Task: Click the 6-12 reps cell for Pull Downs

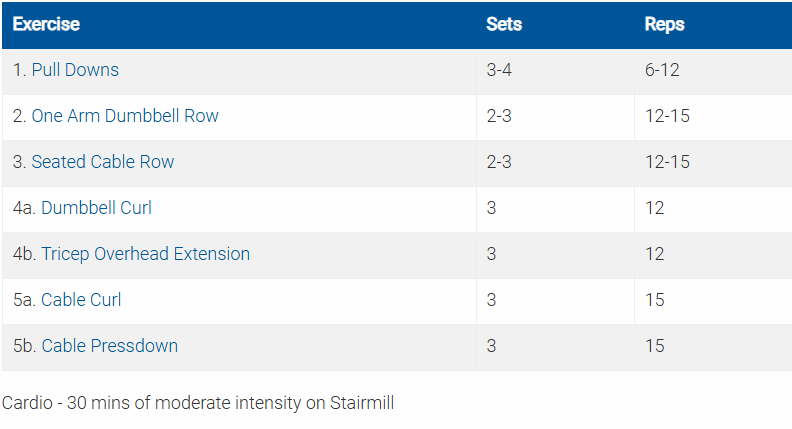Action: point(663,70)
